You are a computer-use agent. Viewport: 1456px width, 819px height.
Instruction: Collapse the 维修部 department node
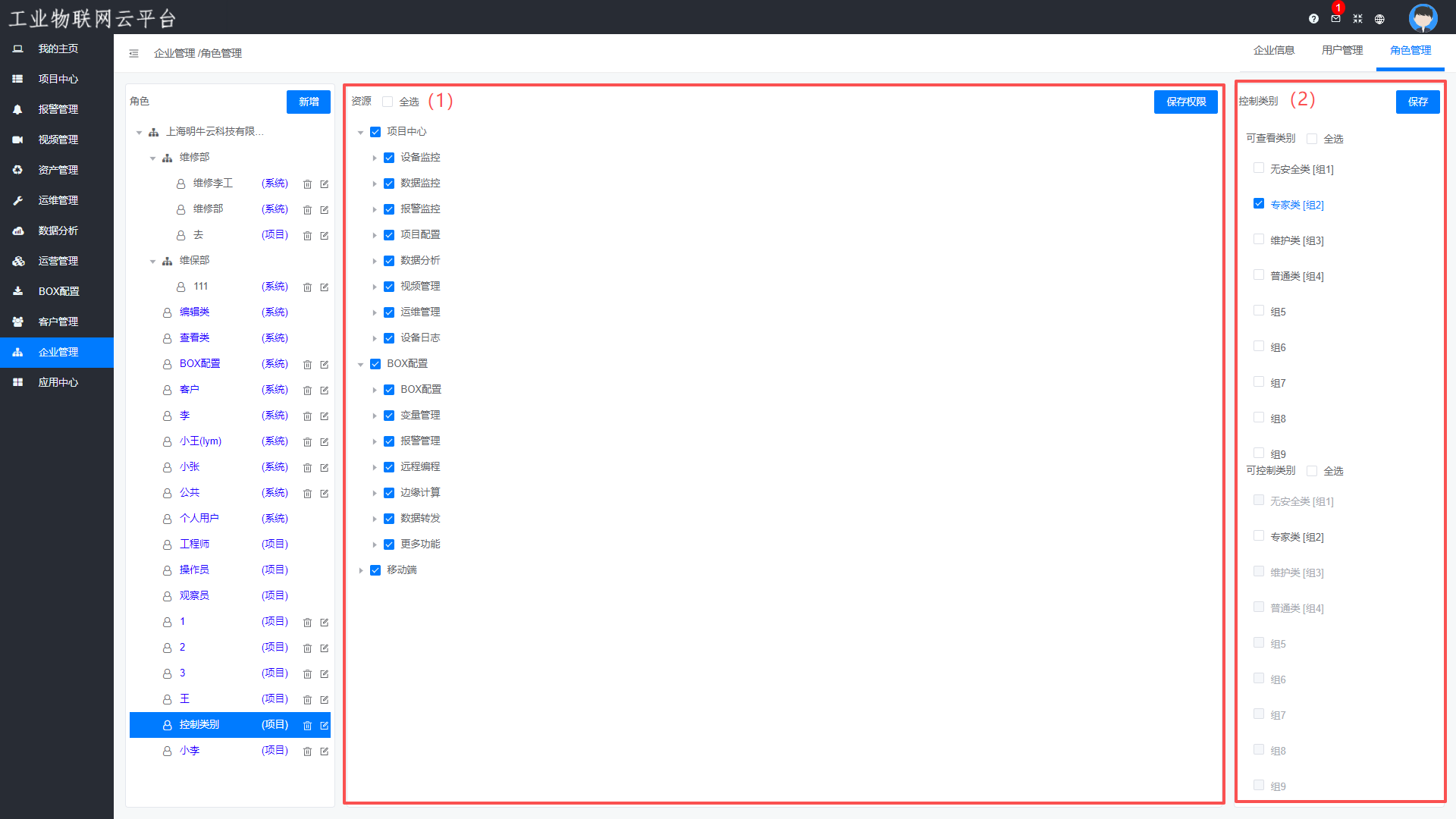coord(152,158)
